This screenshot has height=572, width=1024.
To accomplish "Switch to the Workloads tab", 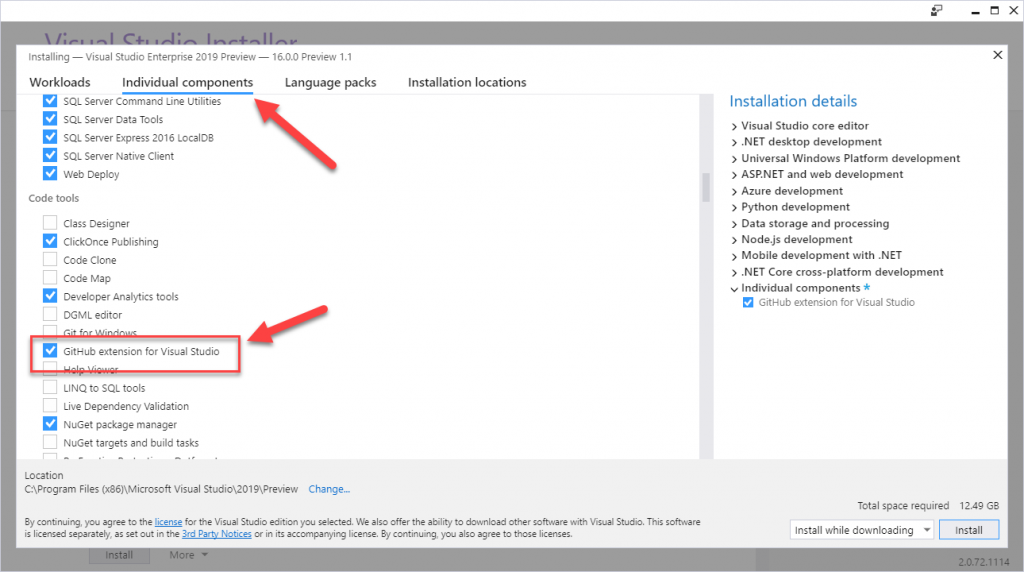I will pos(60,82).
